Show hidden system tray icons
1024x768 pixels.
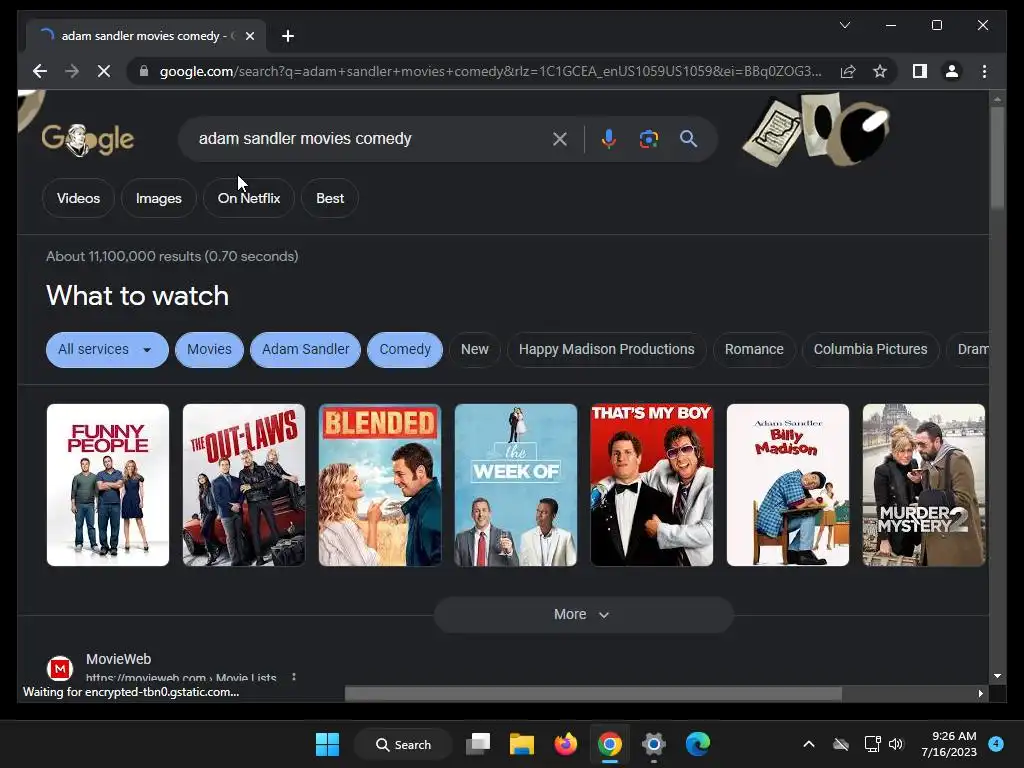pyautogui.click(x=808, y=744)
